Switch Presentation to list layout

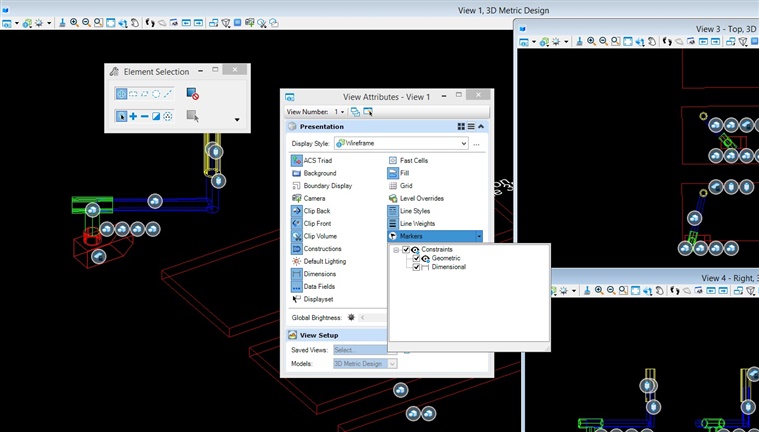[471, 126]
